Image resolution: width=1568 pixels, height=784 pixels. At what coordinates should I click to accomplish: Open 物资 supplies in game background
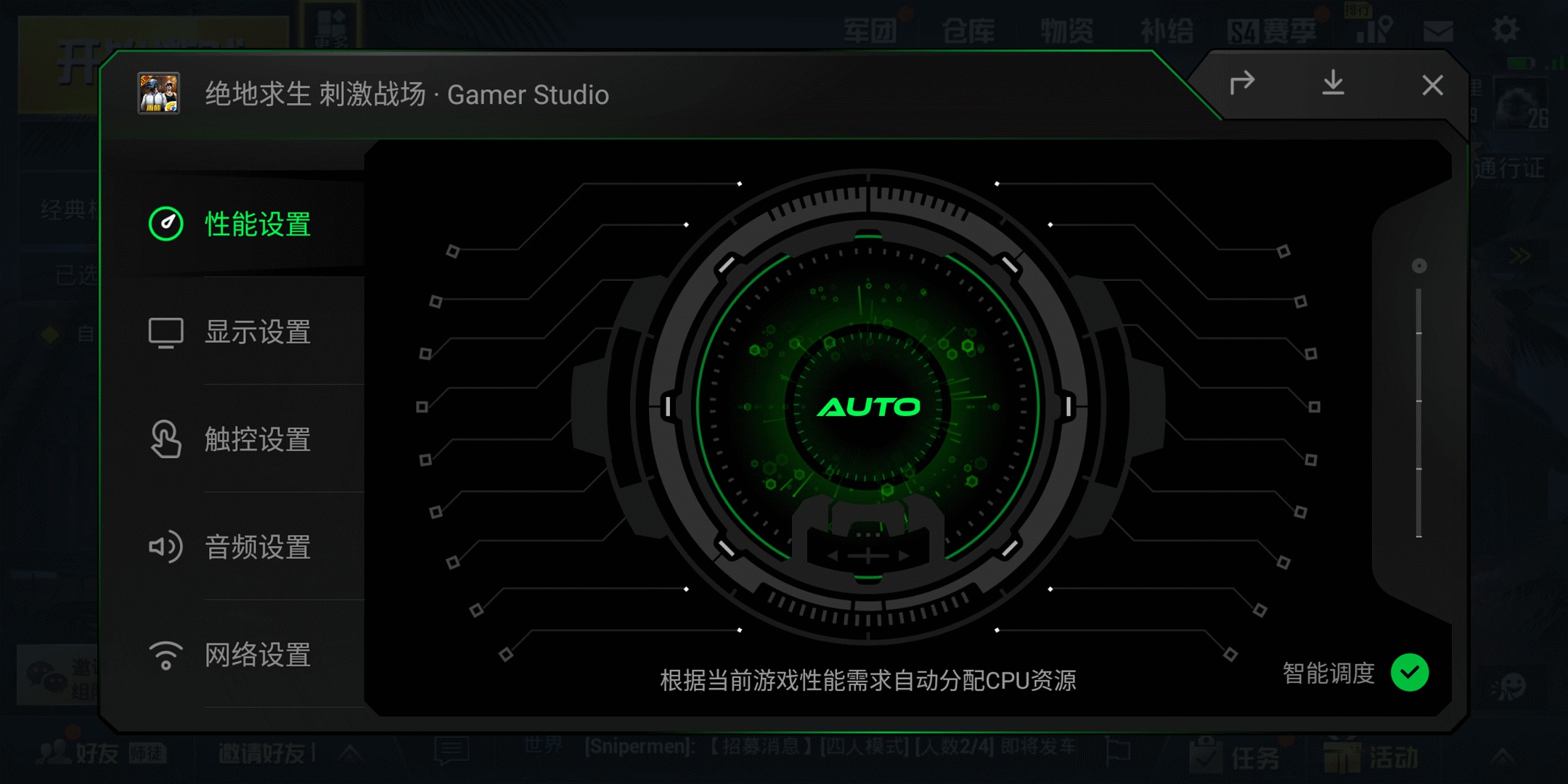click(x=1066, y=31)
